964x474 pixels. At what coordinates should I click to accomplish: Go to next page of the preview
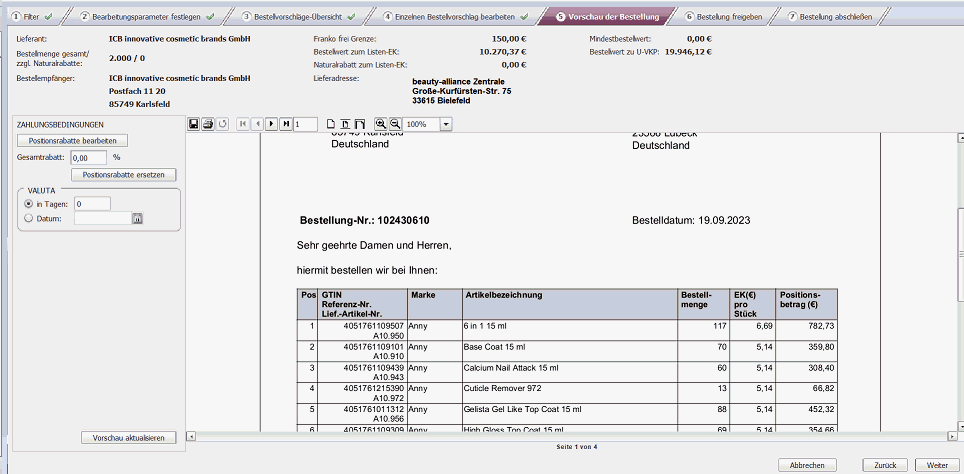[x=271, y=124]
